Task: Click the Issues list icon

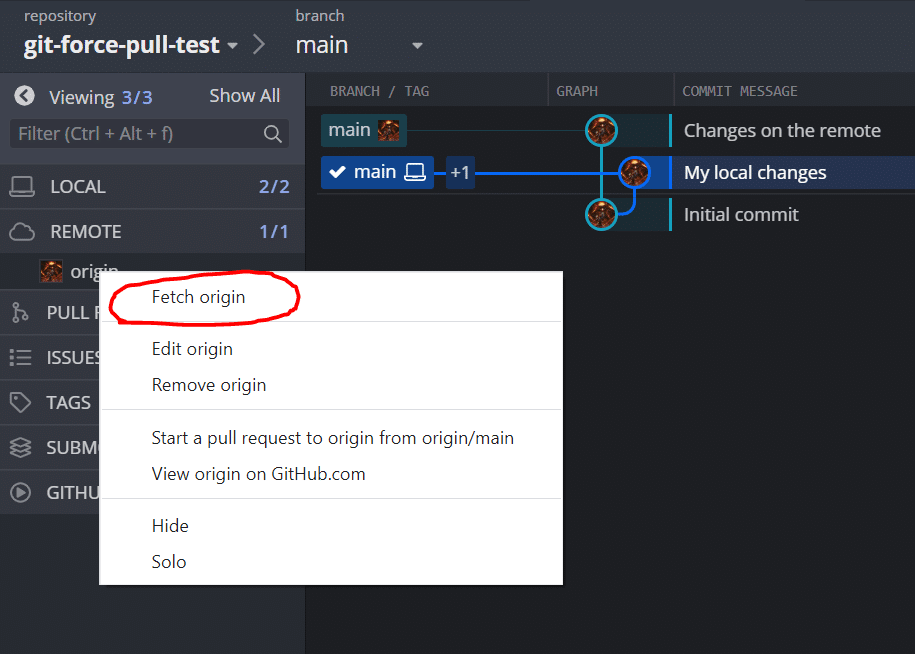Action: (20, 357)
